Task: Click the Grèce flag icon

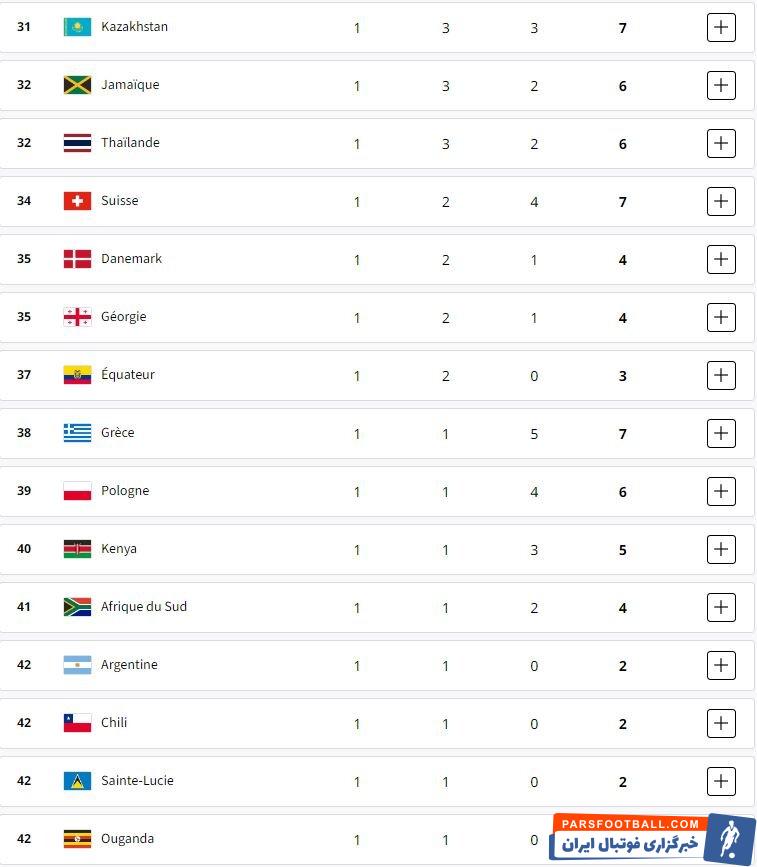Action: pos(77,433)
